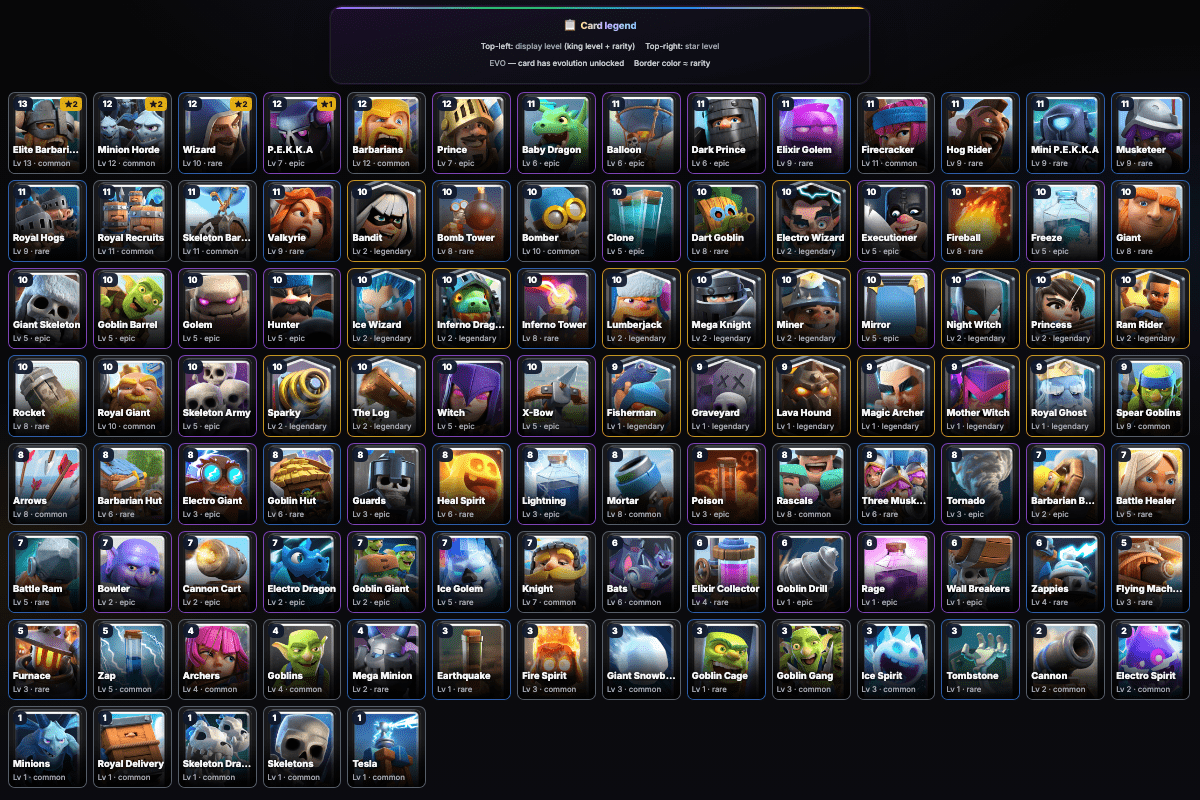
Task: Click the X-Bow card
Action: [x=556, y=396]
